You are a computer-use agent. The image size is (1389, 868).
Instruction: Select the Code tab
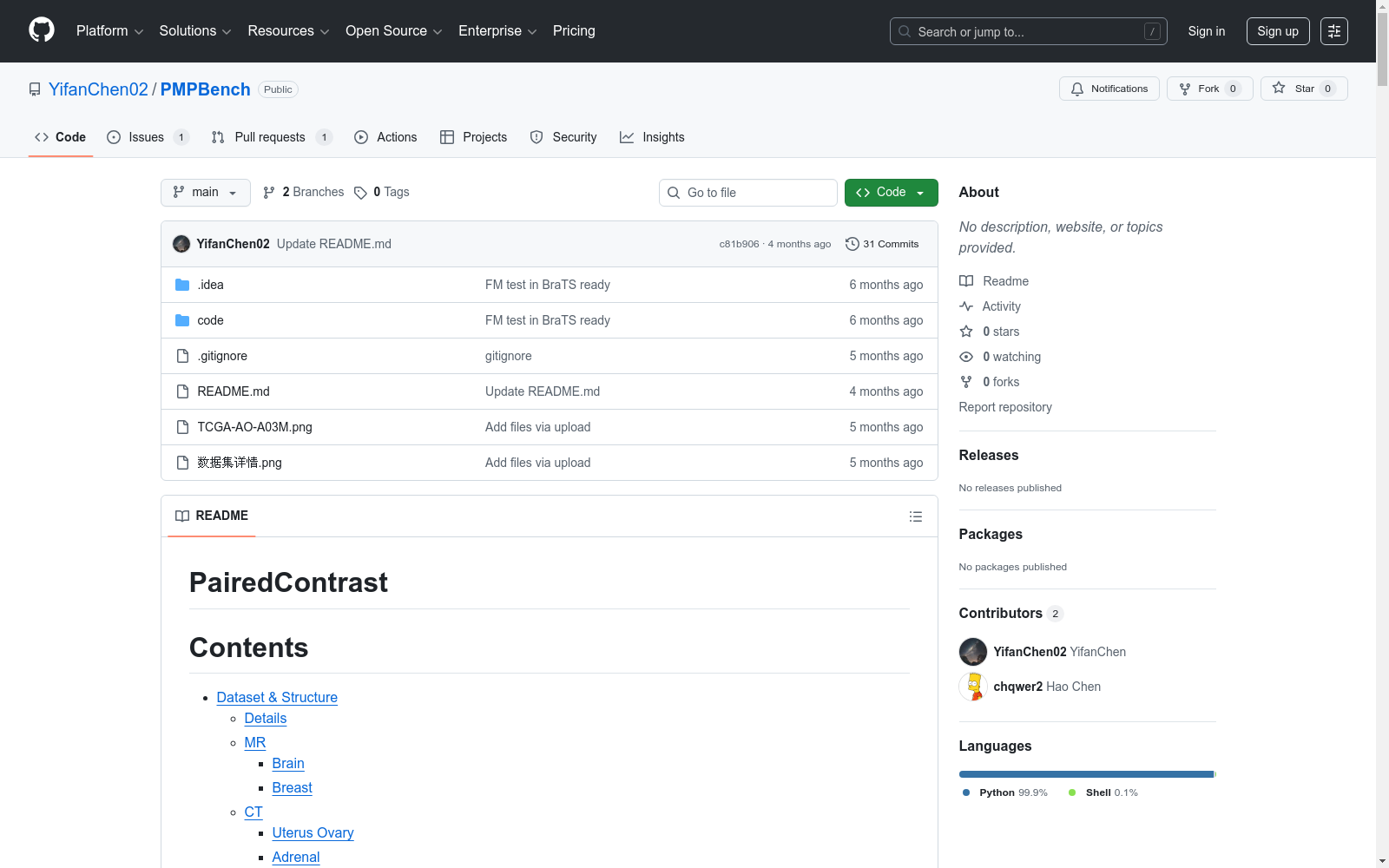[x=61, y=137]
